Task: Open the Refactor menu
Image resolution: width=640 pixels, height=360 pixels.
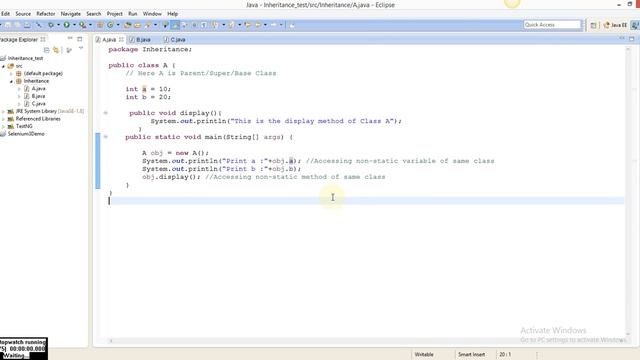Action: 46,13
